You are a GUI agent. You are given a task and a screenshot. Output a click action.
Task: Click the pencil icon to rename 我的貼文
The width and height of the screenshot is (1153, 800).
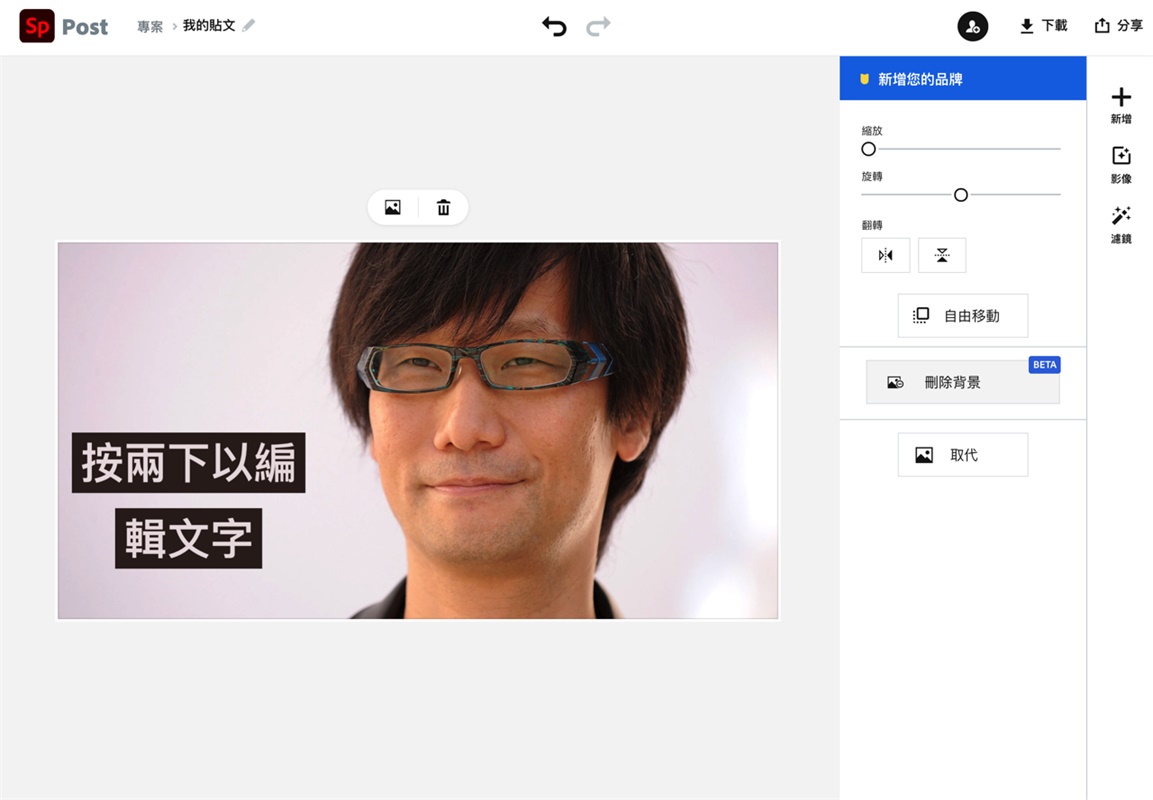pyautogui.click(x=249, y=26)
